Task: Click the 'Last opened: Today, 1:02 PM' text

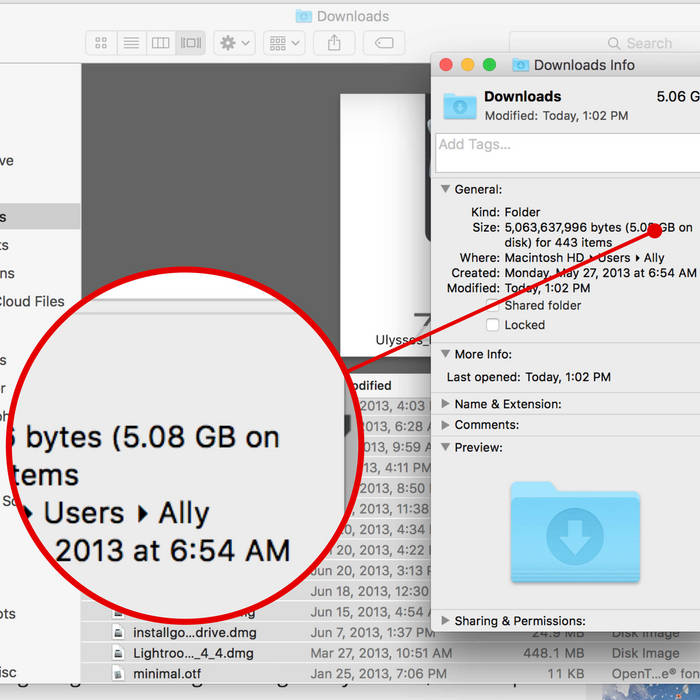Action: pos(529,377)
